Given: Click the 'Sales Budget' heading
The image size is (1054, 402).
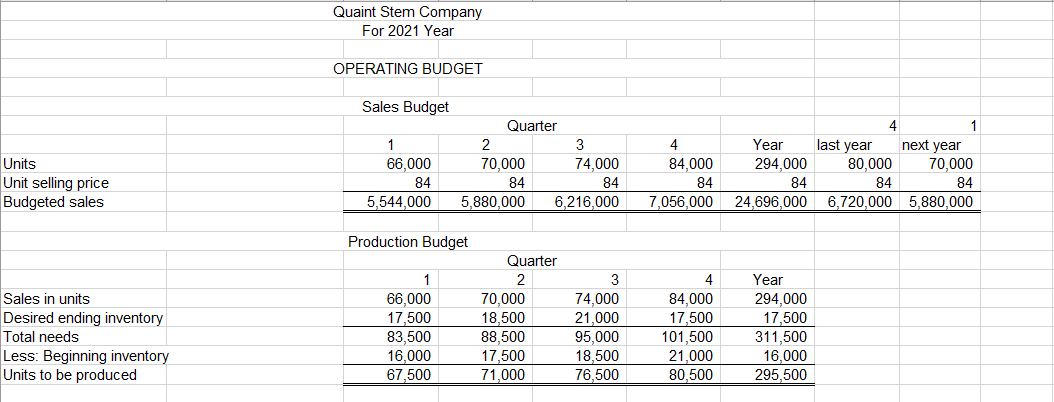Looking at the screenshot, I should (x=405, y=106).
